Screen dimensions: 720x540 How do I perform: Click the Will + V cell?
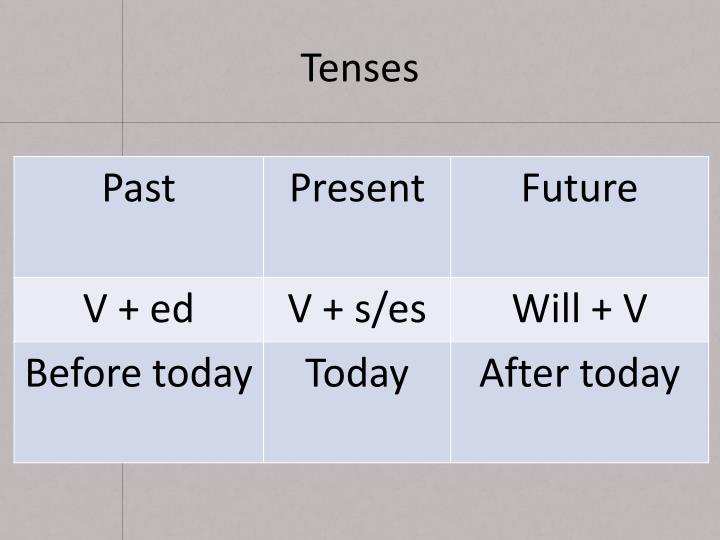(579, 309)
